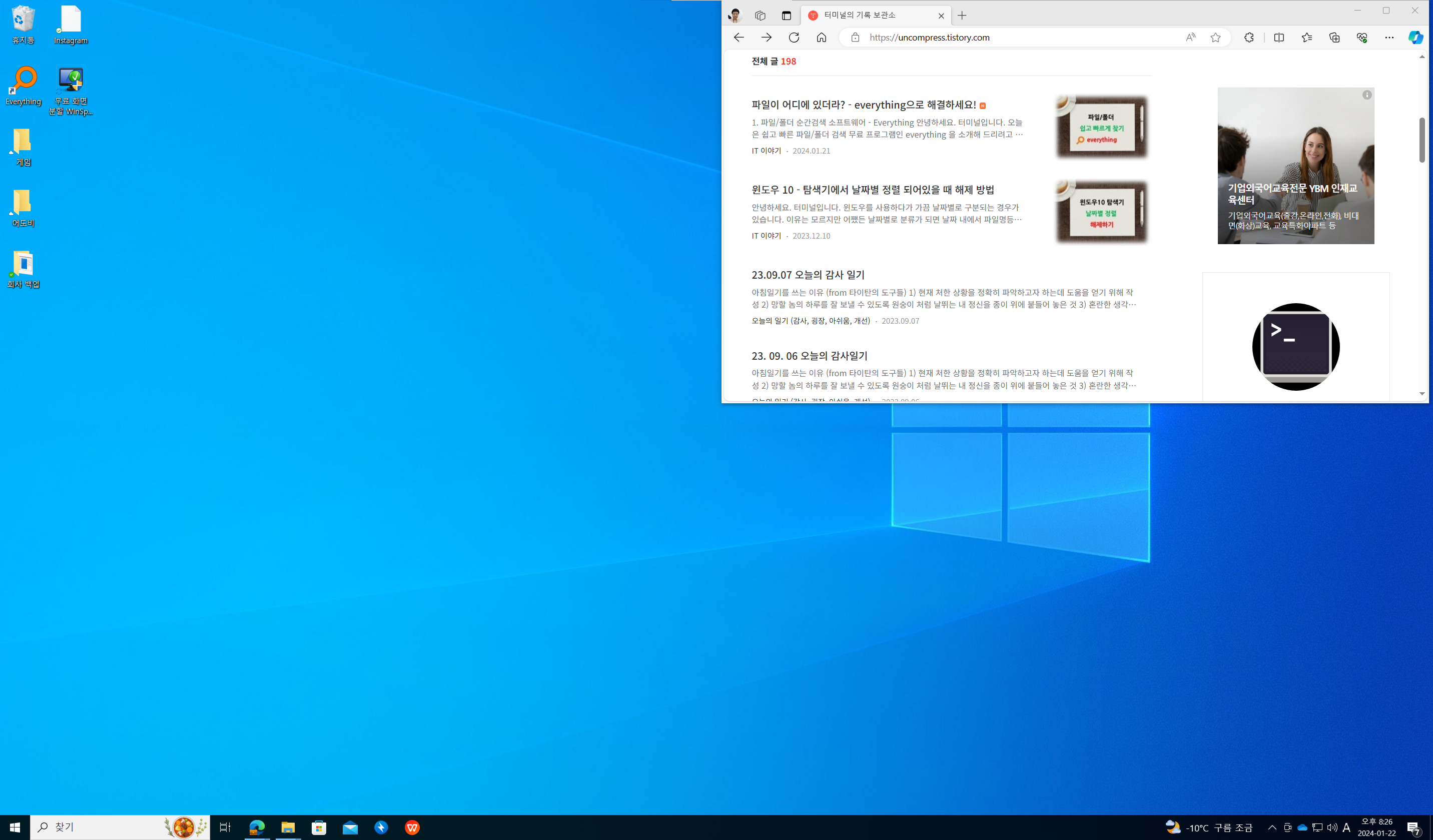Open the 23.09.07 오늘의 감사 일기 post
The height and width of the screenshot is (840, 1433).
[x=808, y=275]
